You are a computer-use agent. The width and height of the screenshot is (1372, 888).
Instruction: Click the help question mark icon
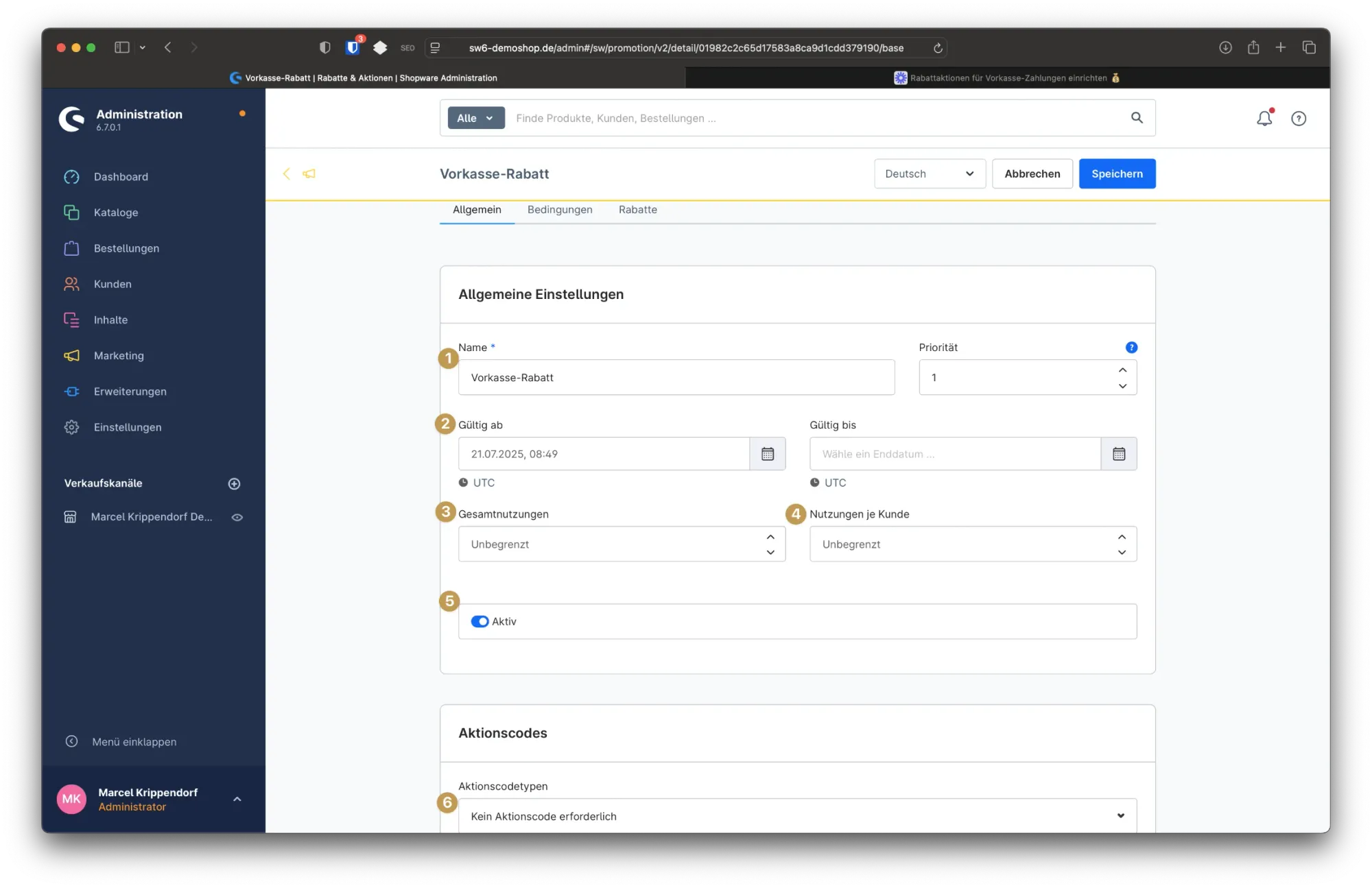(x=1298, y=119)
